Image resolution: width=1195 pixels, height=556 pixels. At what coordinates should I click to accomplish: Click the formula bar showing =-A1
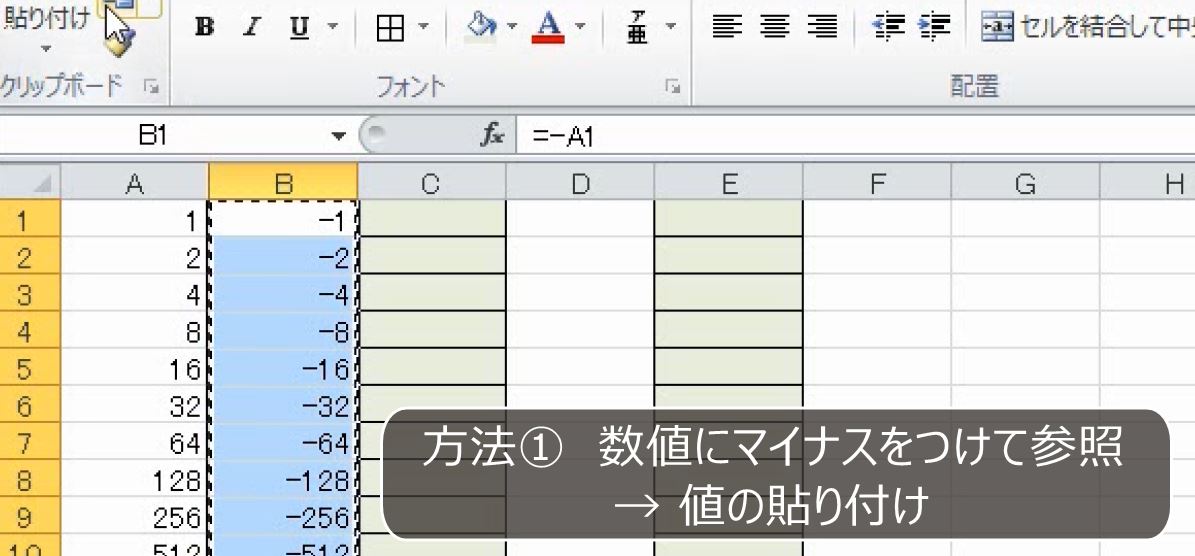tap(855, 136)
